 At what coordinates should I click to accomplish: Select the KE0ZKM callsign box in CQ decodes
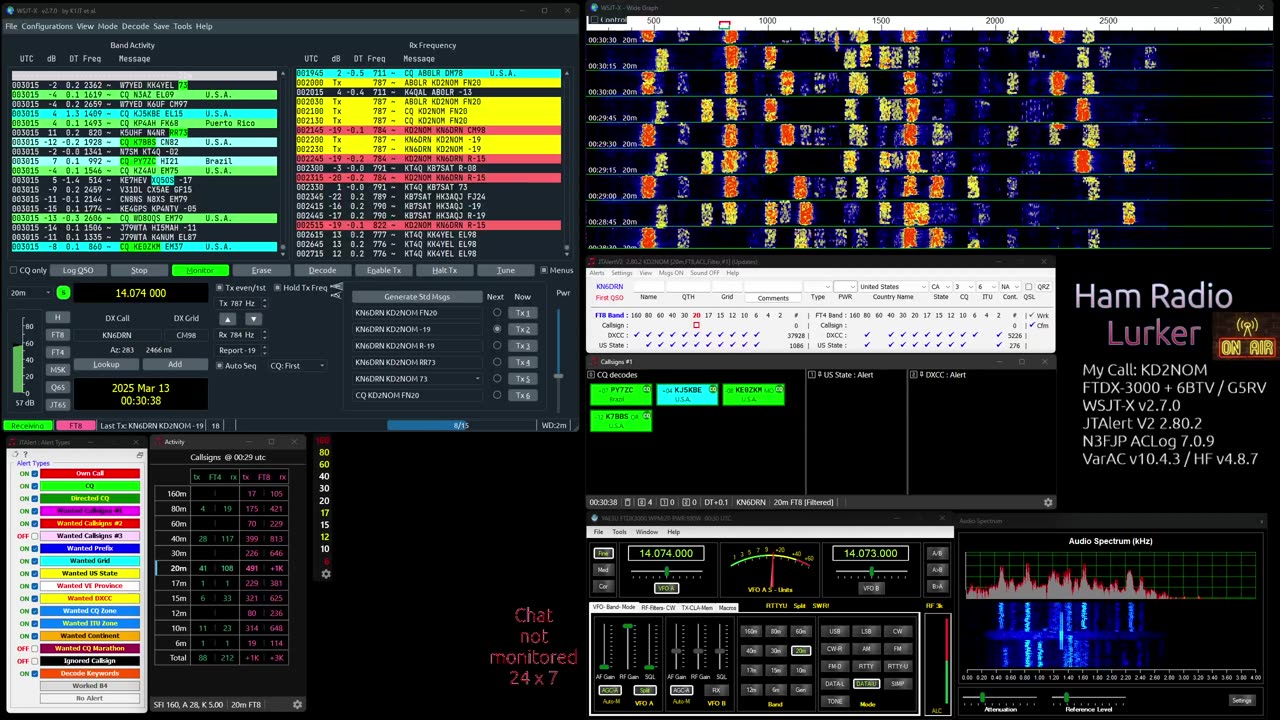(753, 395)
